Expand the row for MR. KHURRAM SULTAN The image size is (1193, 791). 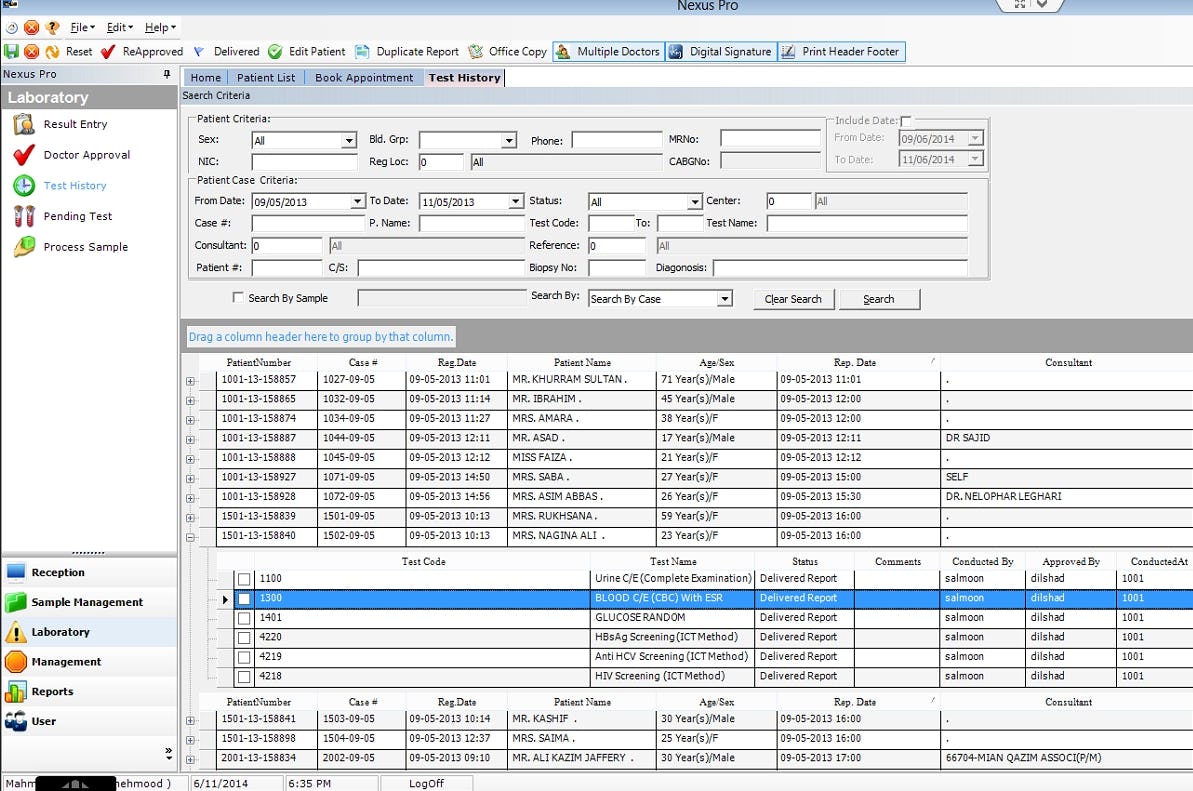(x=189, y=380)
